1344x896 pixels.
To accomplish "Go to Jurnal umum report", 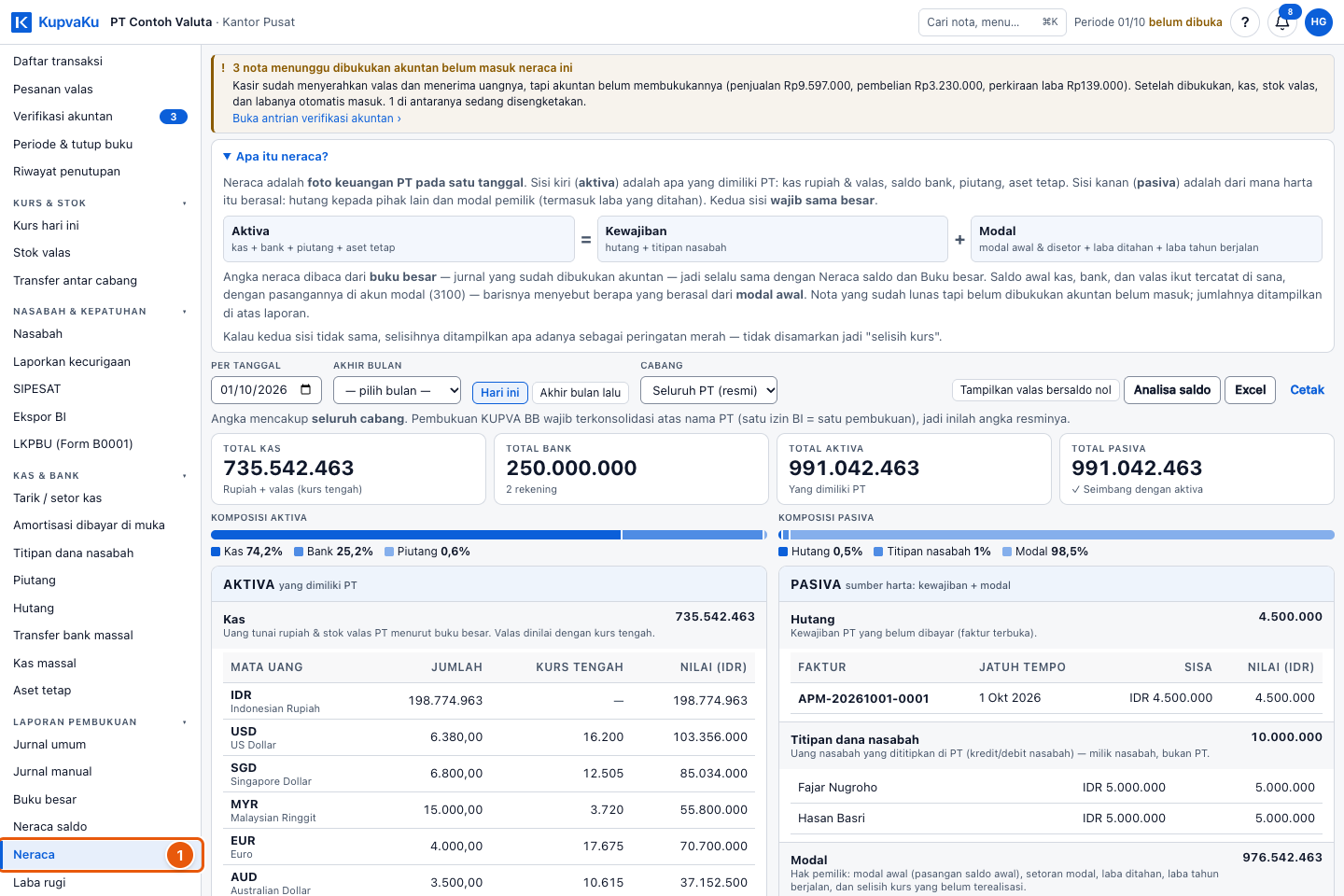I will (x=100, y=745).
